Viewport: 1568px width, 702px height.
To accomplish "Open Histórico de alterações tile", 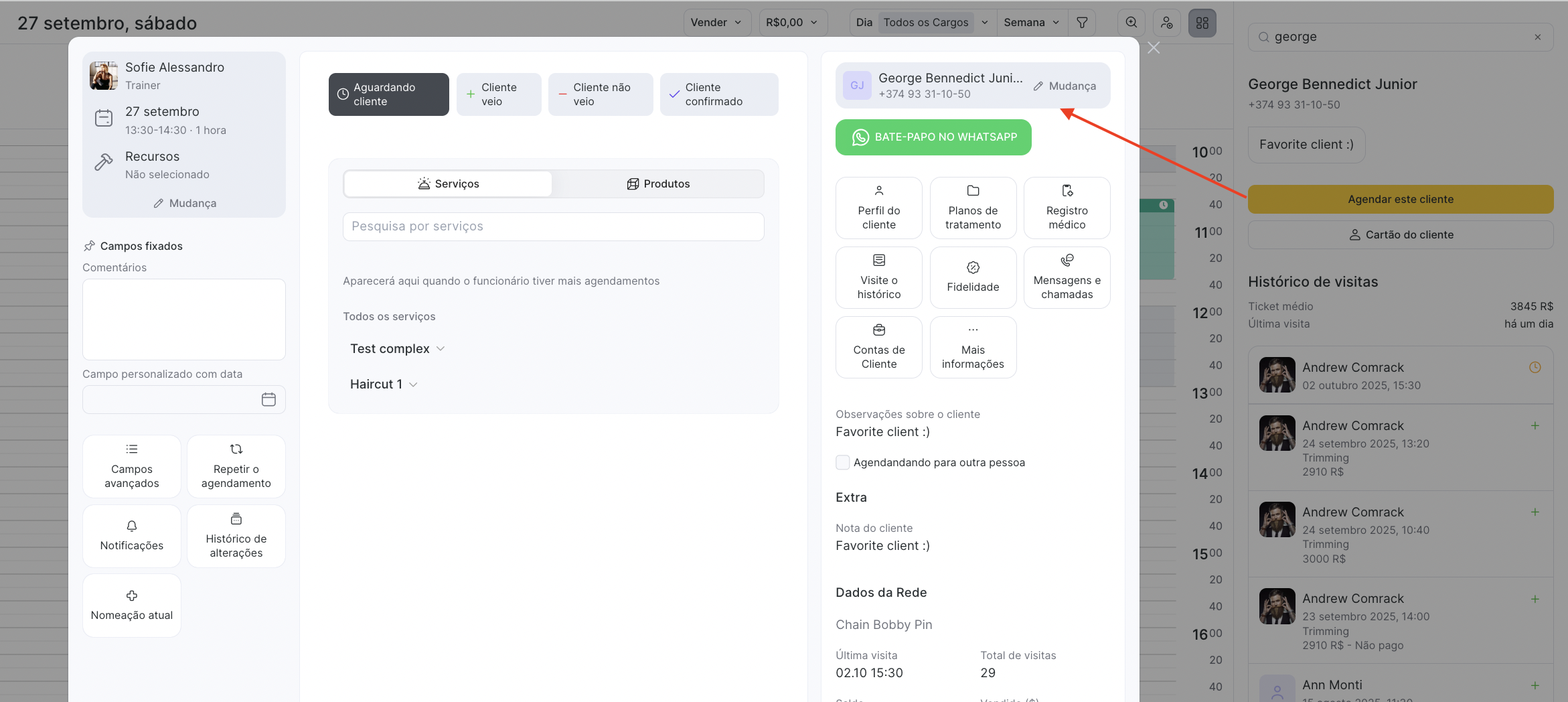I will point(236,536).
